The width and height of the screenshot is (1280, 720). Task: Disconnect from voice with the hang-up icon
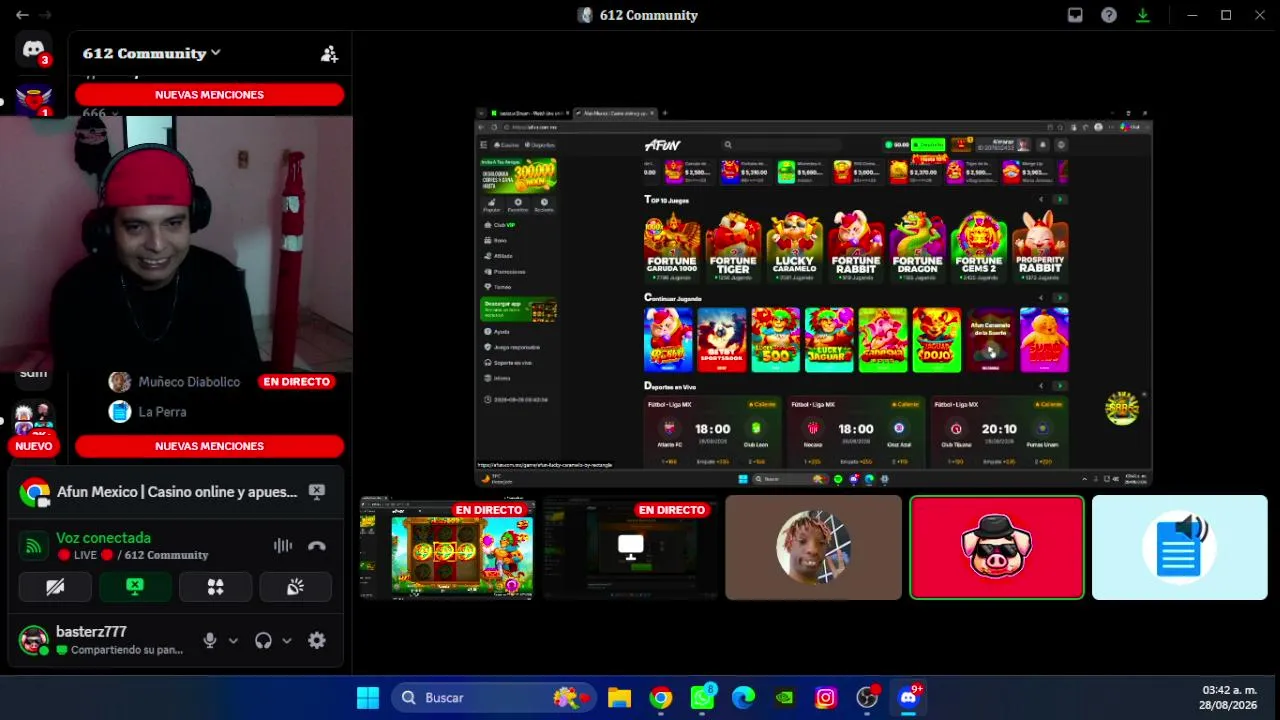click(x=317, y=546)
